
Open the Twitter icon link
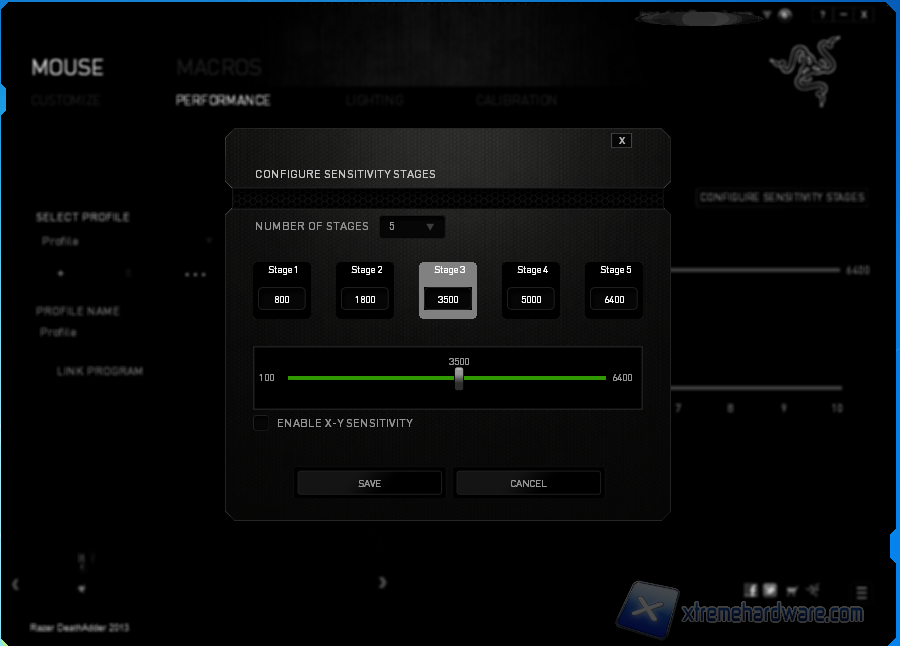[770, 591]
